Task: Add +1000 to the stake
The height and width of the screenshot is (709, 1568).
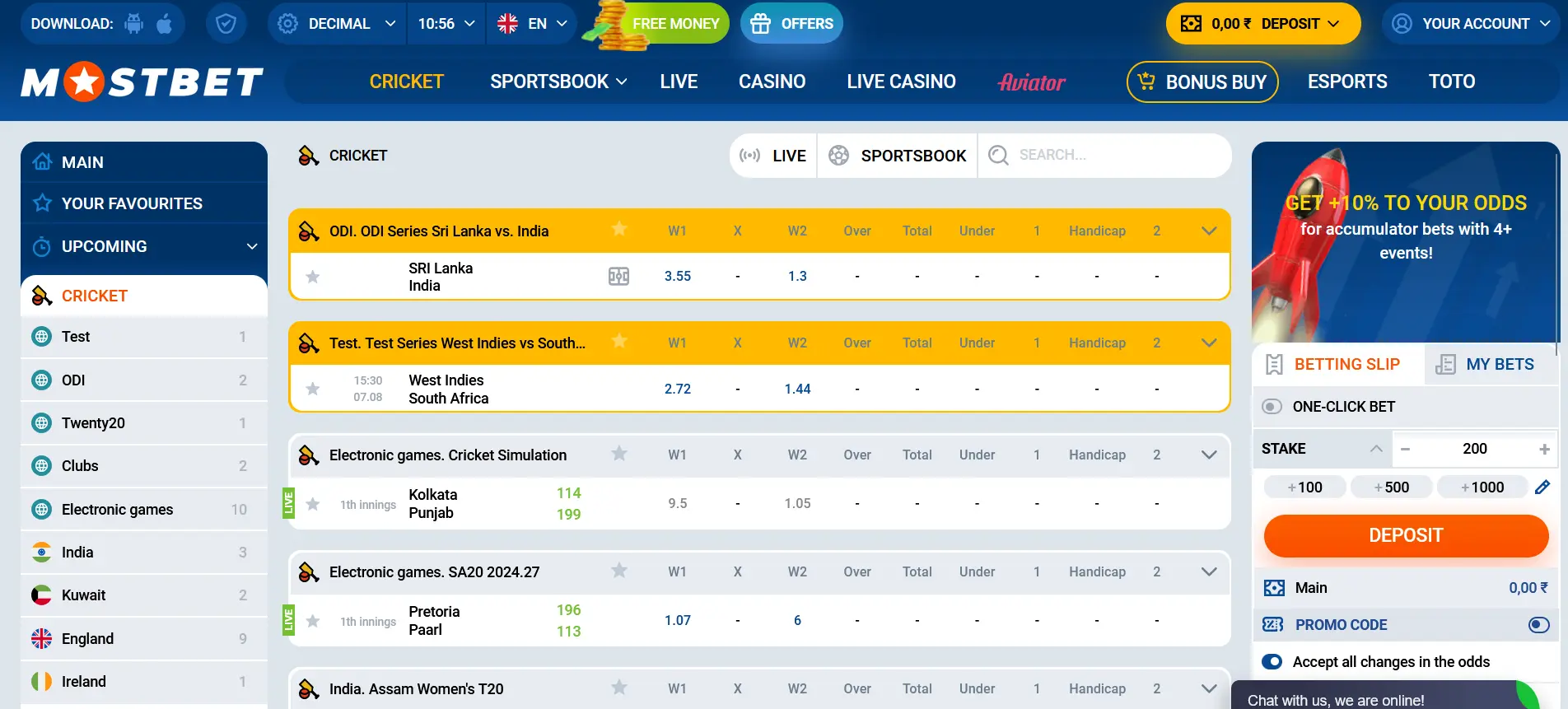Action: (x=1482, y=487)
